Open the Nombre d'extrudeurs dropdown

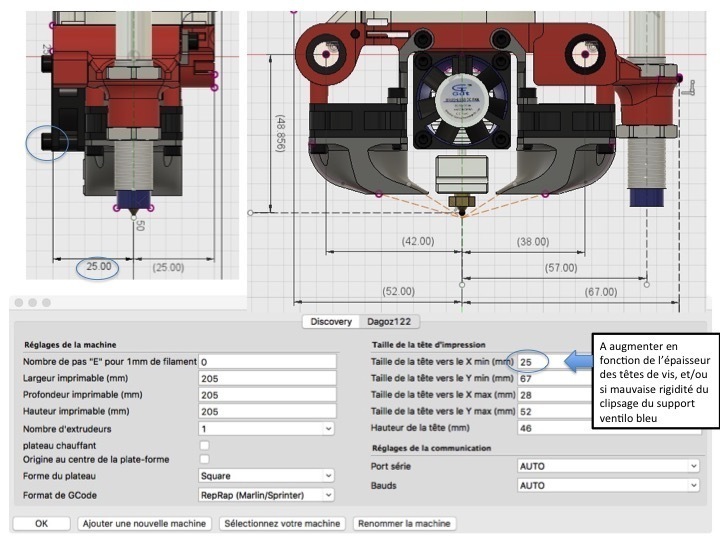(x=266, y=429)
